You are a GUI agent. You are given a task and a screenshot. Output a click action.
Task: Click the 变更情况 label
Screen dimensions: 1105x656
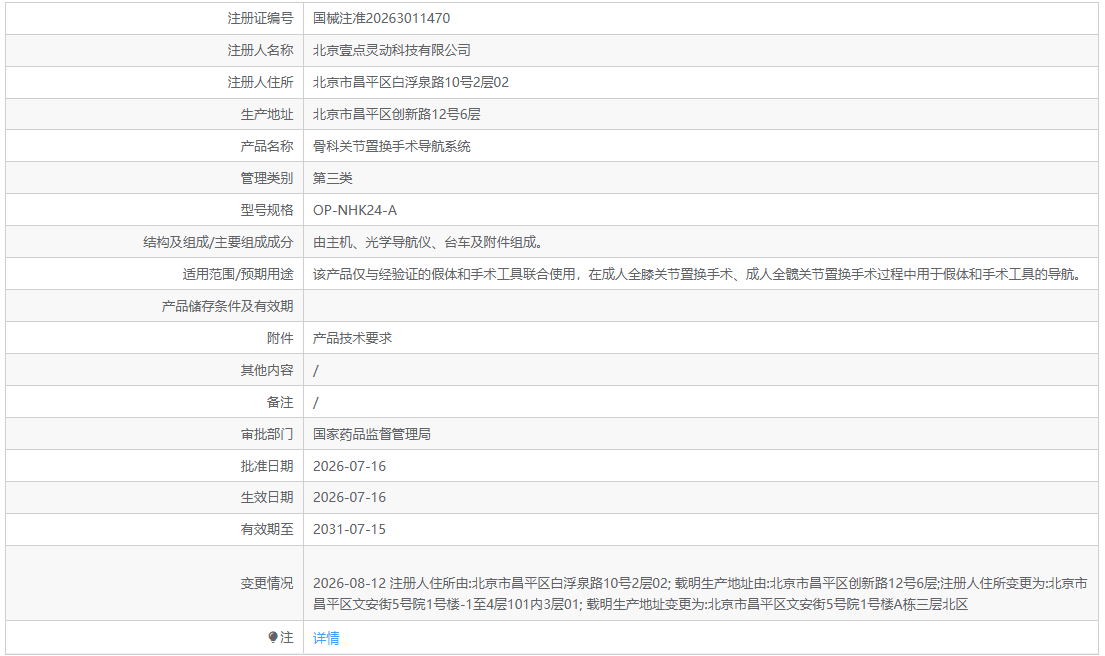[x=266, y=583]
